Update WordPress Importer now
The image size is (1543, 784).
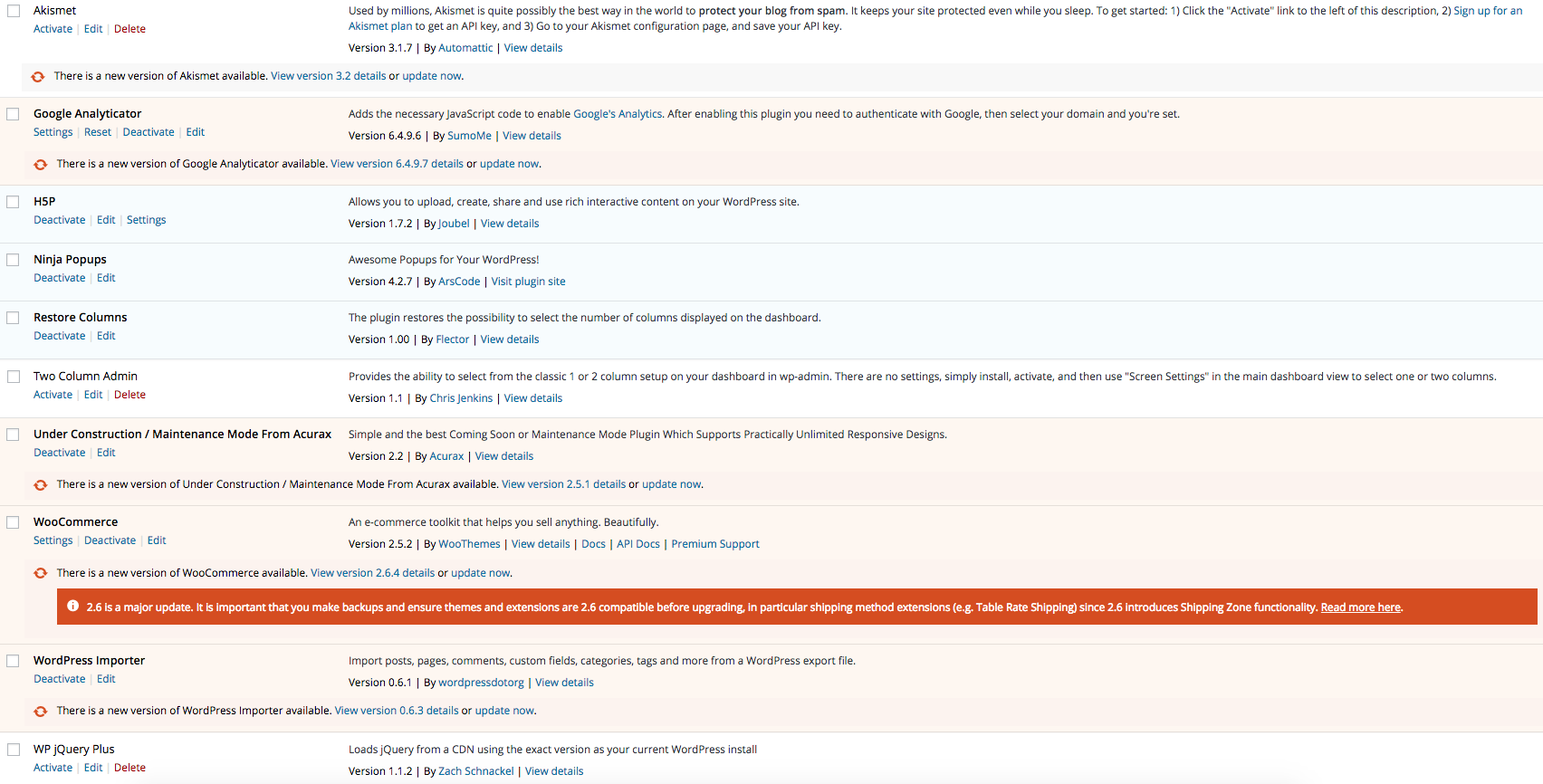[504, 711]
